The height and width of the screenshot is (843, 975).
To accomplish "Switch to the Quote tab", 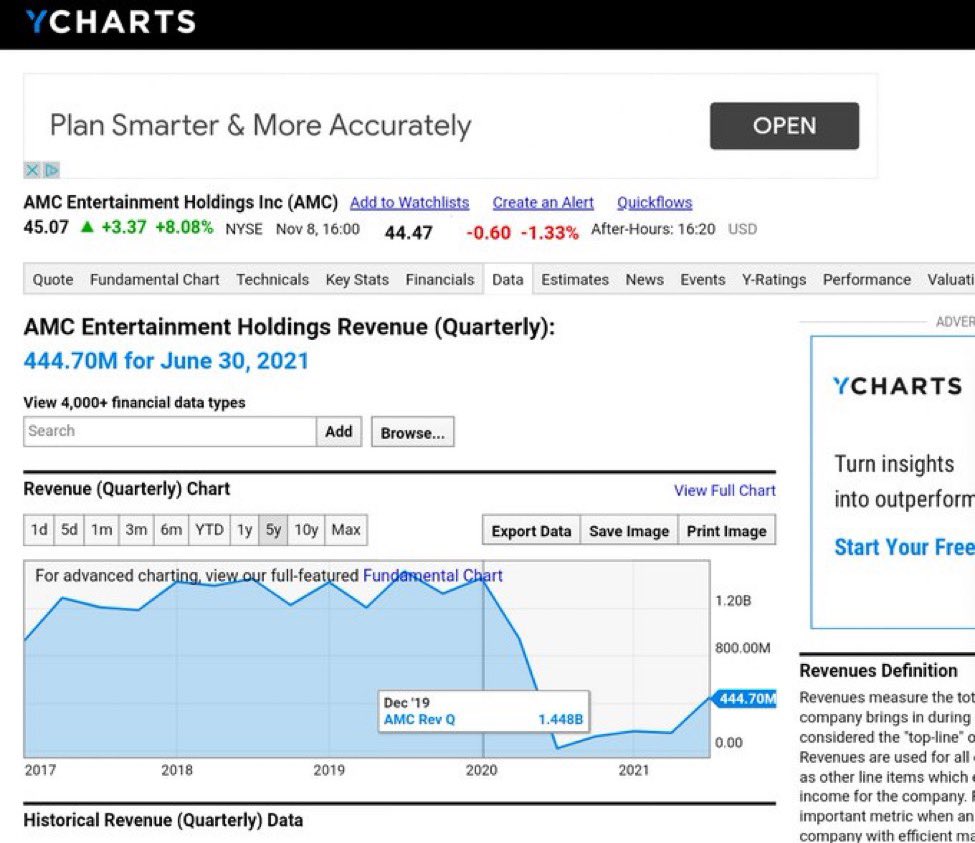I will pyautogui.click(x=53, y=280).
